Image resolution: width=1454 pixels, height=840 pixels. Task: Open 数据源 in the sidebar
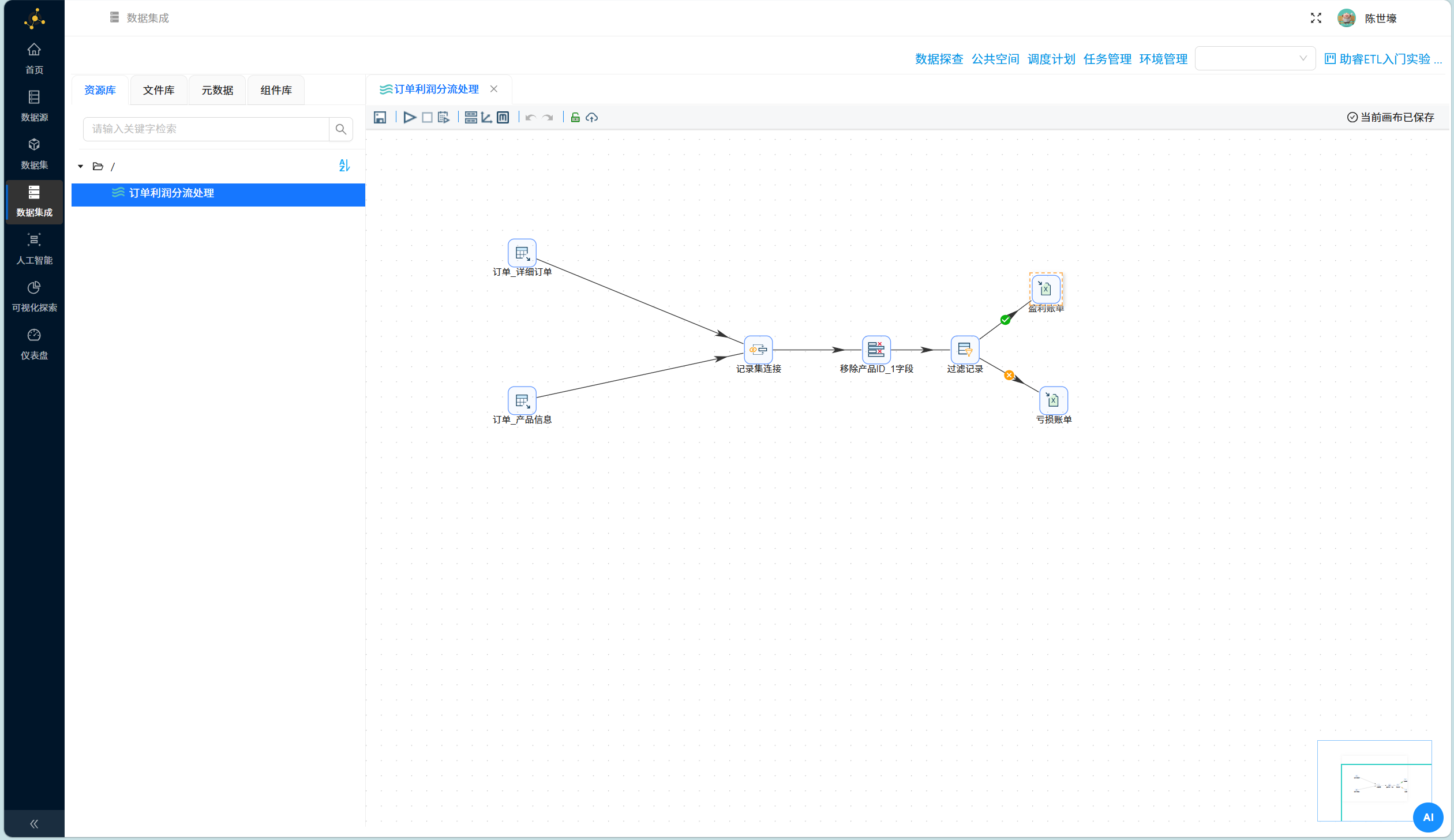tap(34, 107)
